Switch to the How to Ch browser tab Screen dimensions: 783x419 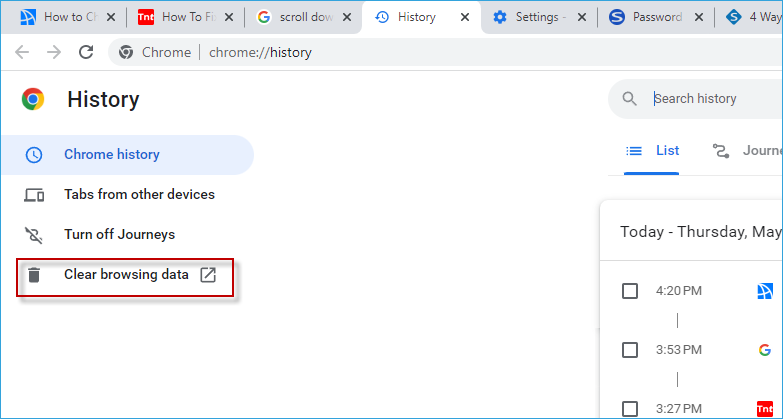[65, 17]
